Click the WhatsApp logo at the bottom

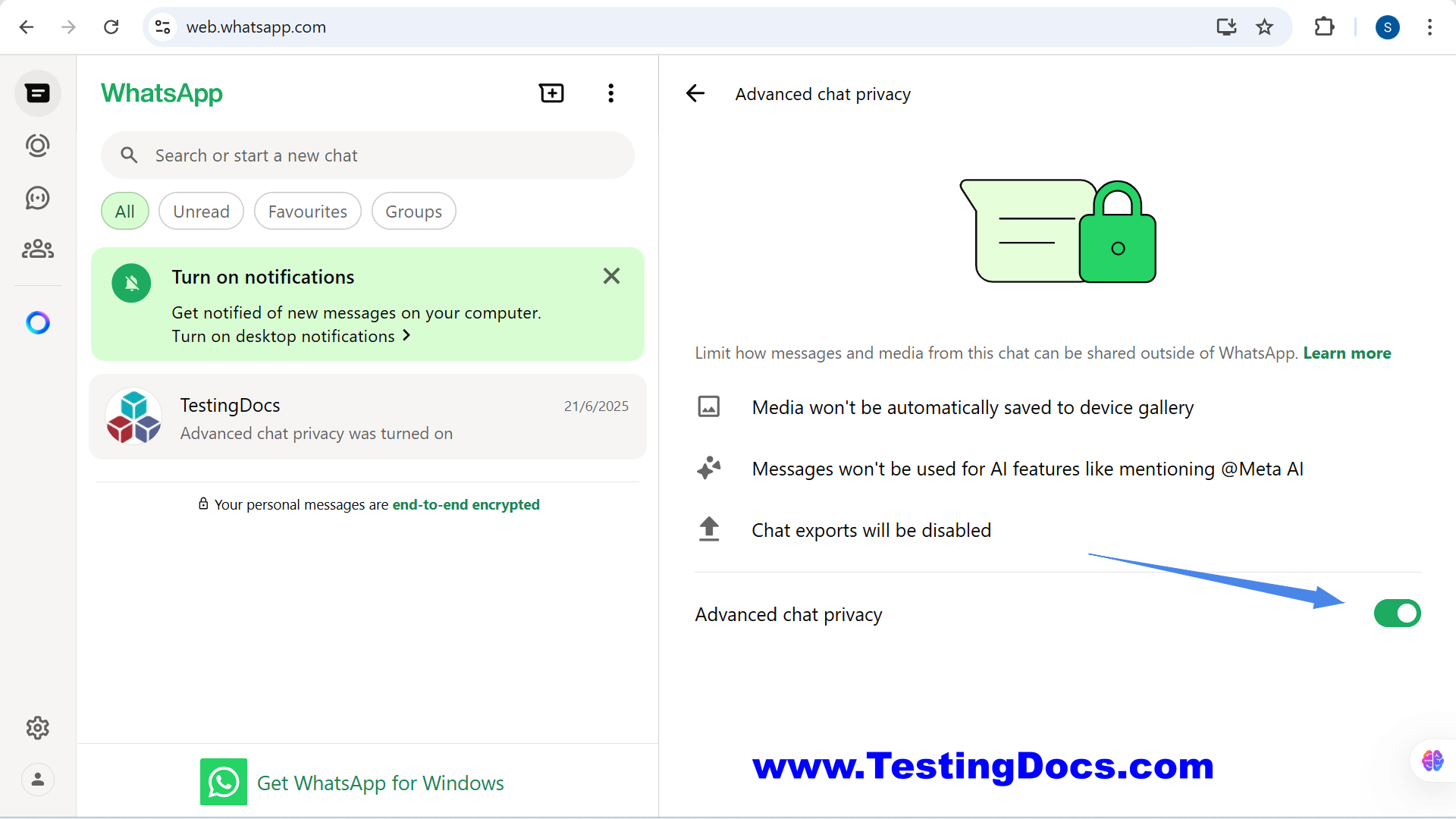[224, 782]
